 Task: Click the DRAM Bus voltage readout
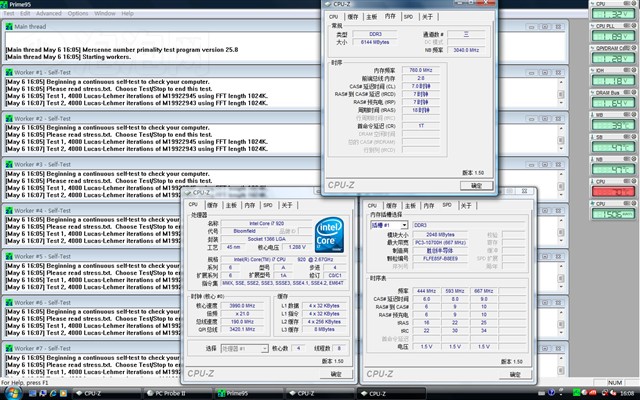(613, 103)
